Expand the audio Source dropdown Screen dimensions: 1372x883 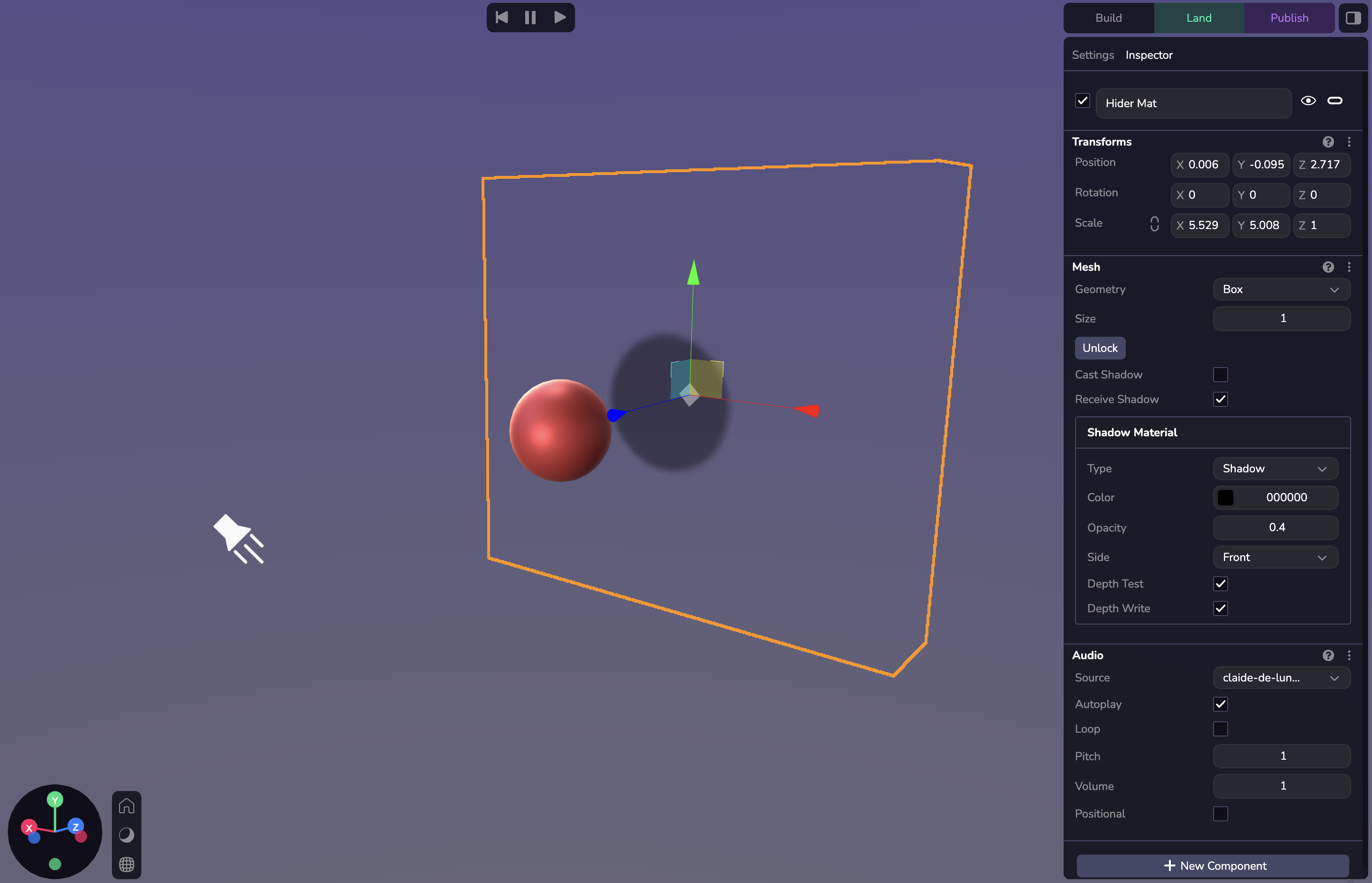click(x=1281, y=678)
